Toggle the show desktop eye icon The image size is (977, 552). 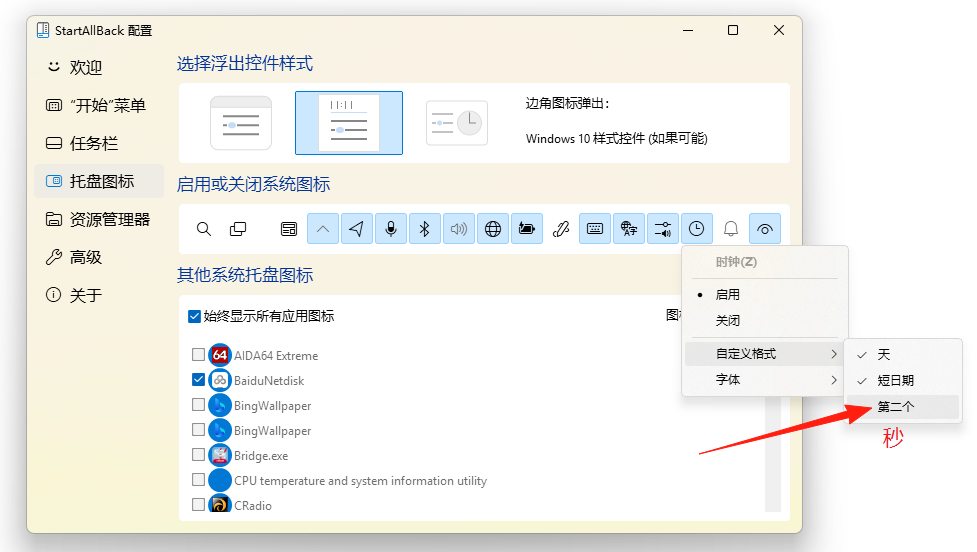click(765, 229)
